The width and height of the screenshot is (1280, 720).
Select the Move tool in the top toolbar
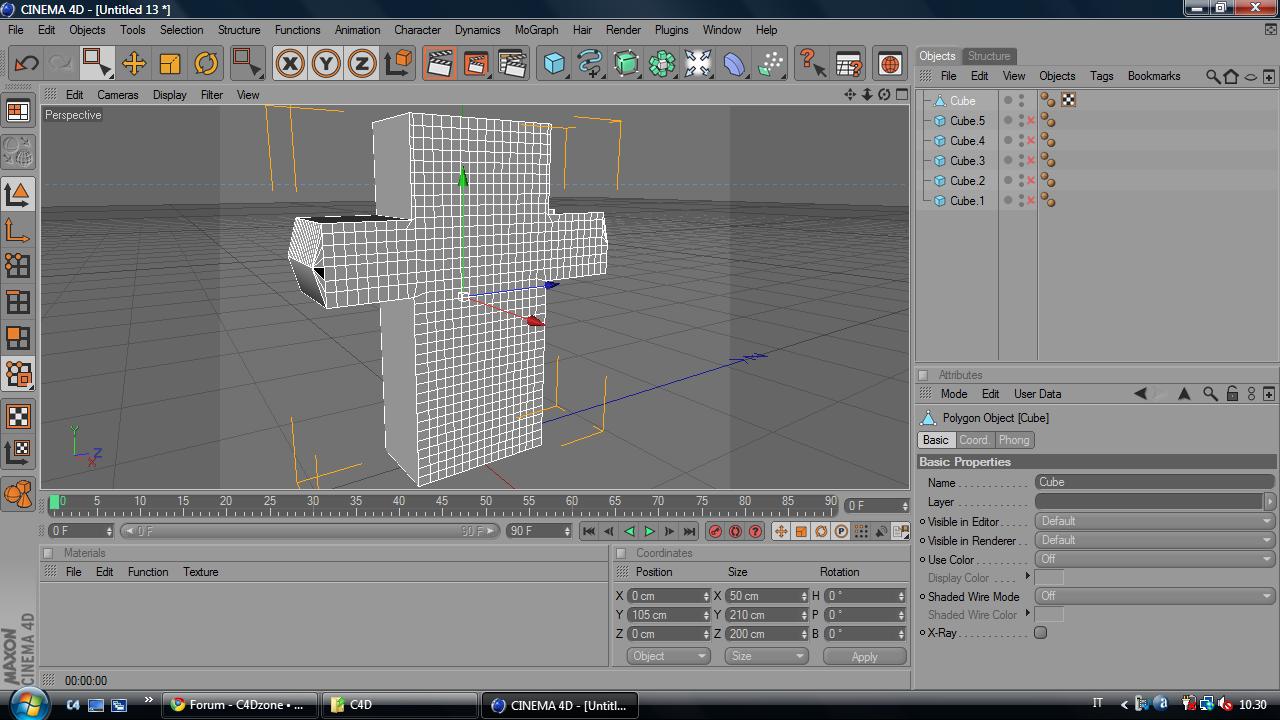(x=133, y=64)
